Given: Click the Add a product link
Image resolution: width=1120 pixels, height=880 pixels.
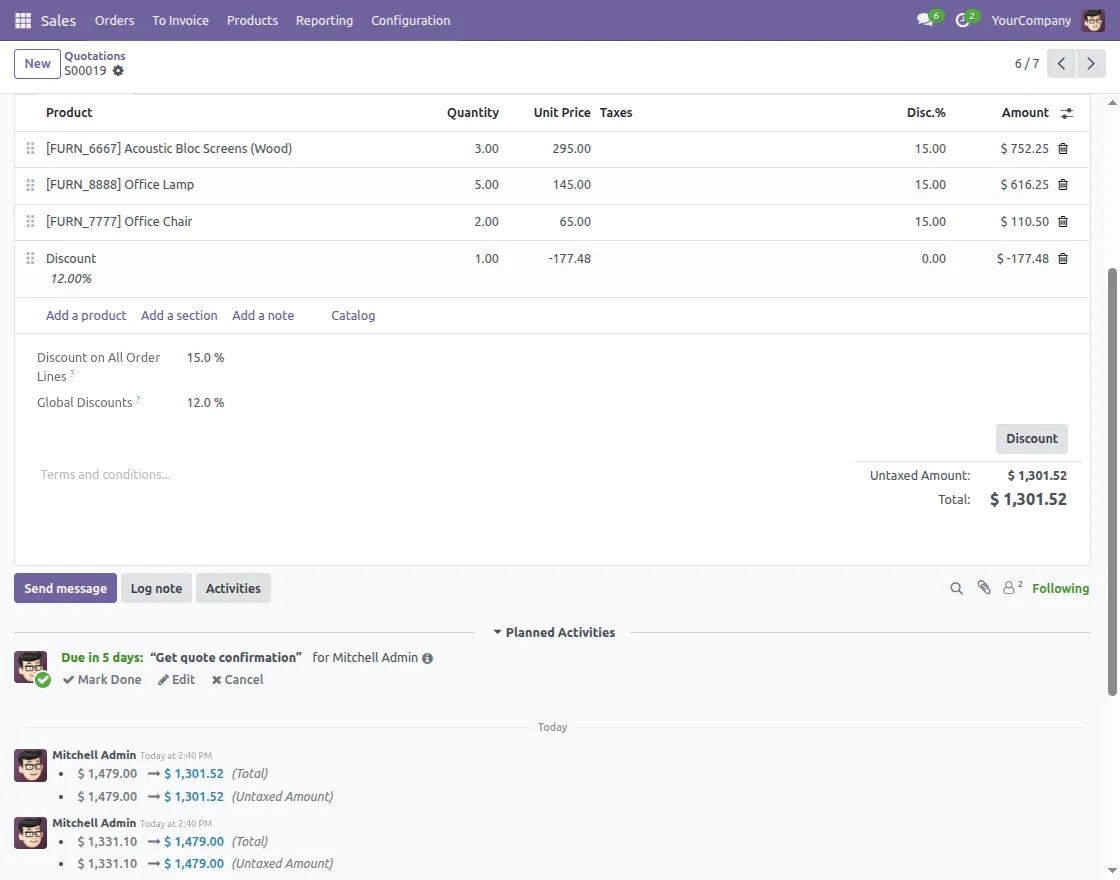Looking at the screenshot, I should pyautogui.click(x=86, y=316).
